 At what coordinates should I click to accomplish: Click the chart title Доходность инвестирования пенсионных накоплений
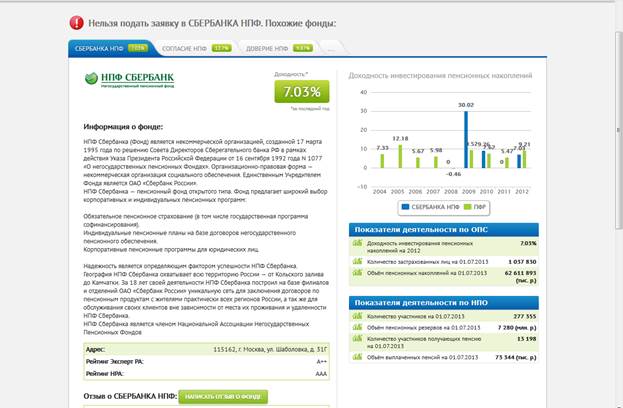tap(440, 75)
